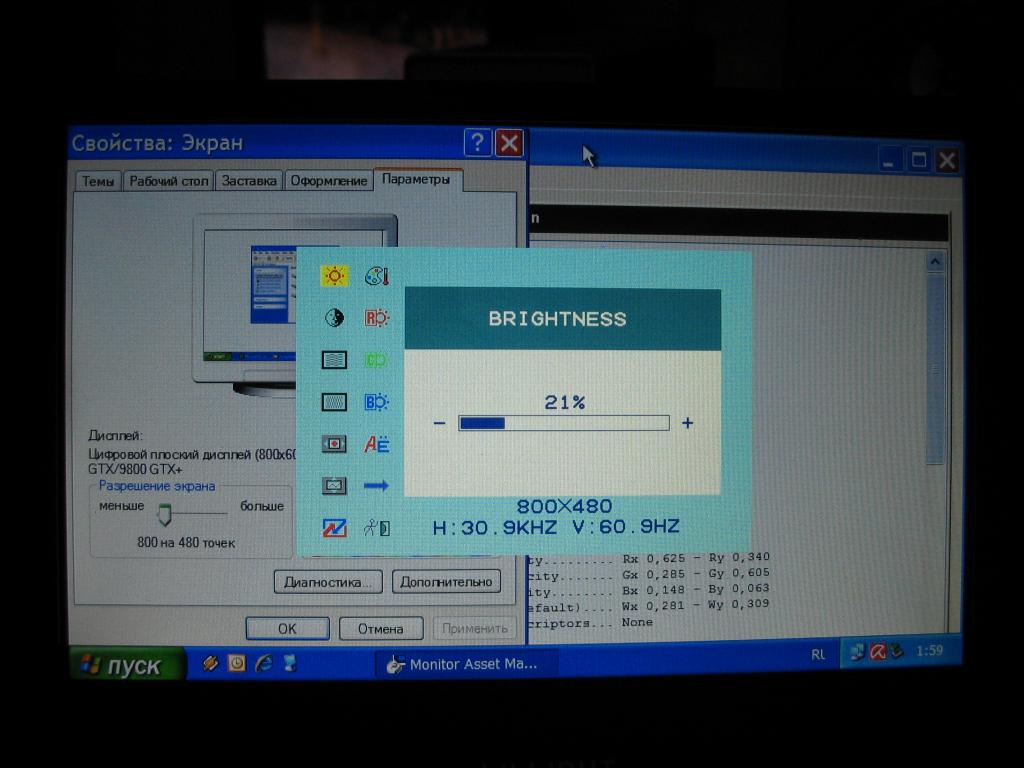Open the пуск Start menu
This screenshot has width=1024, height=768.
pyautogui.click(x=126, y=666)
